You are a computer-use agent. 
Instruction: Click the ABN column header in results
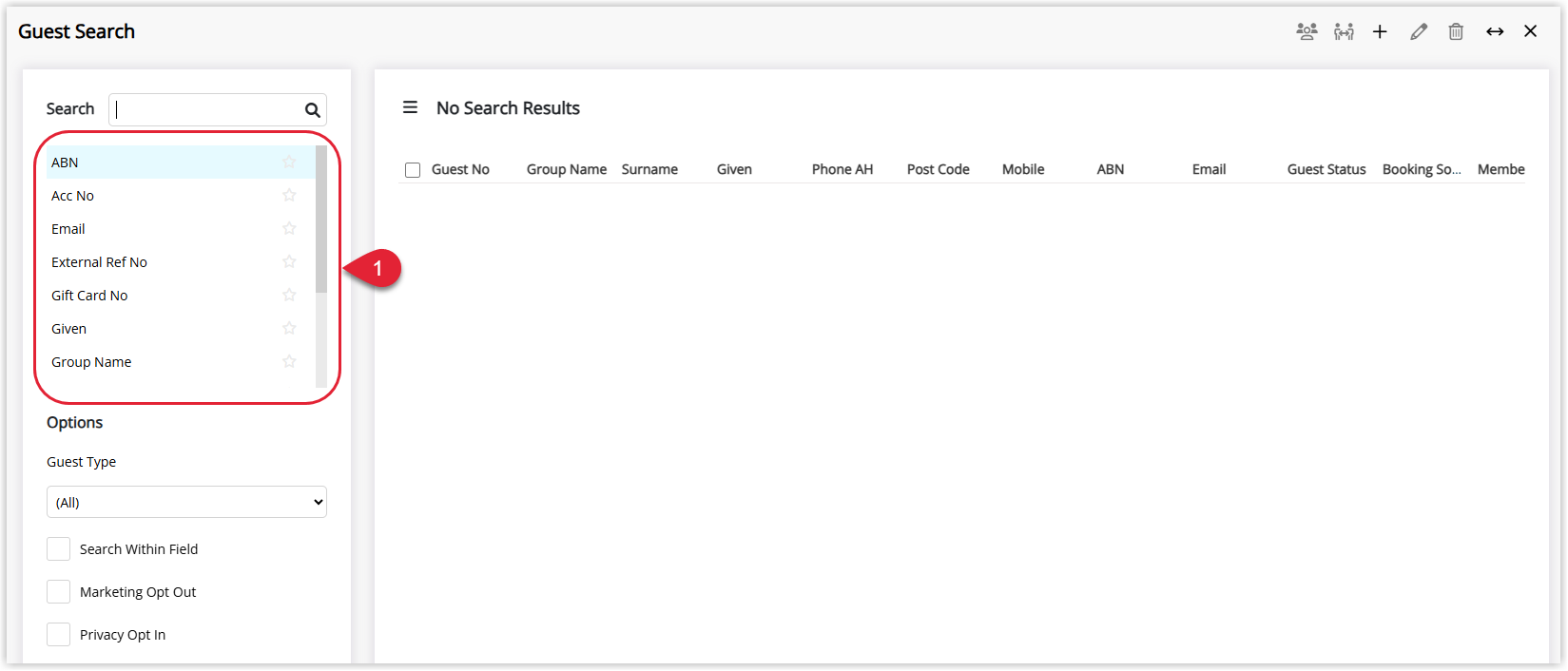[1111, 169]
